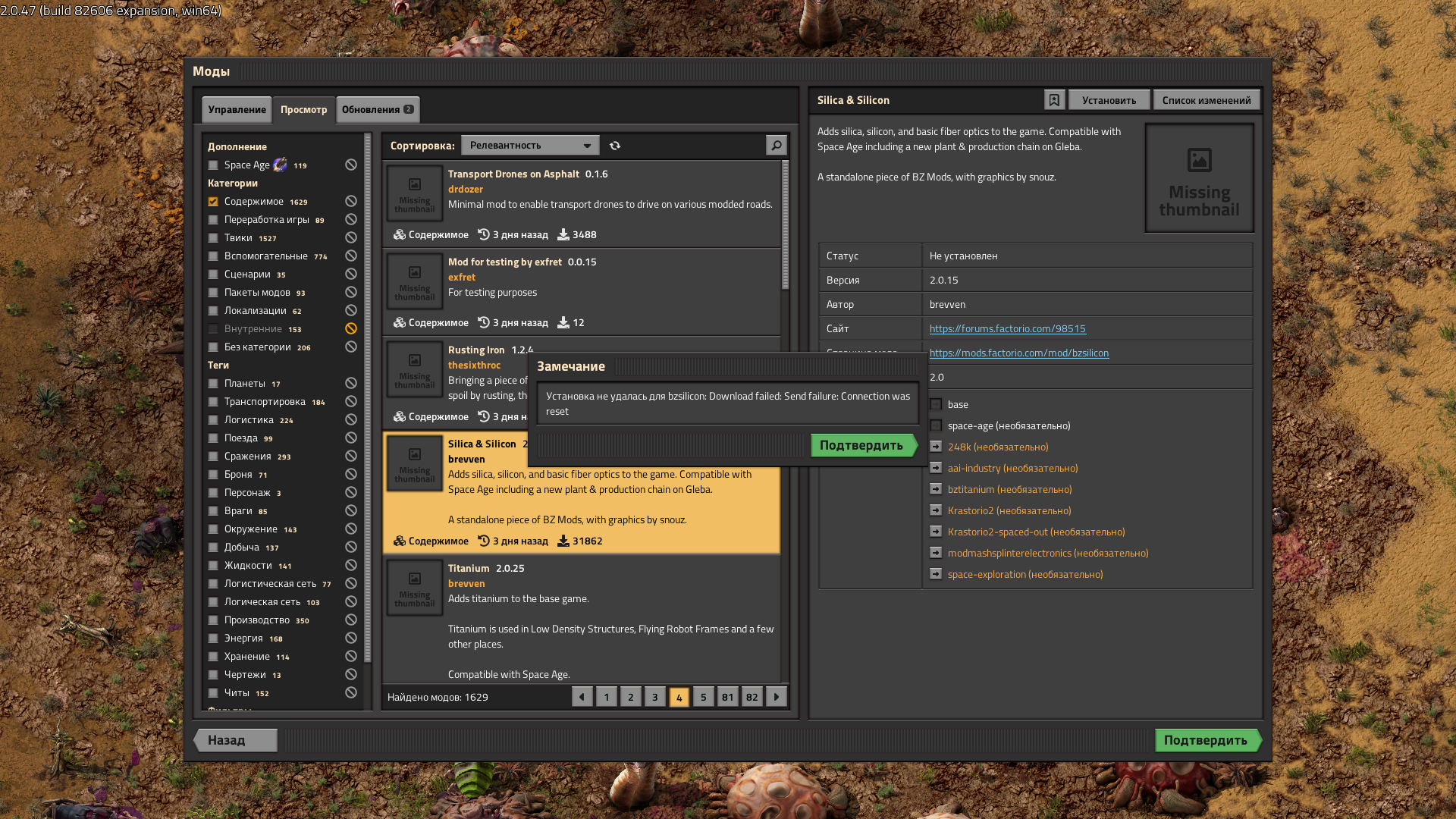Screen dimensions: 1456x819
Task: Click Krastorio2-spaced-out dependency
Action: pos(1036,532)
